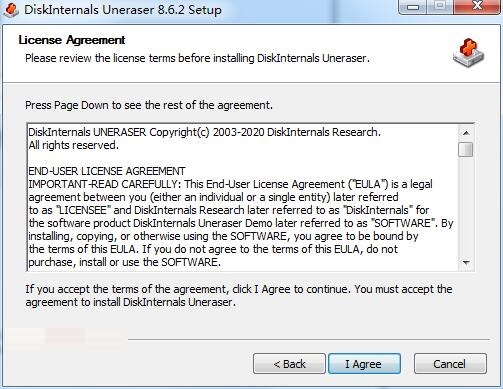Click the License Agreement heading

tap(72, 40)
